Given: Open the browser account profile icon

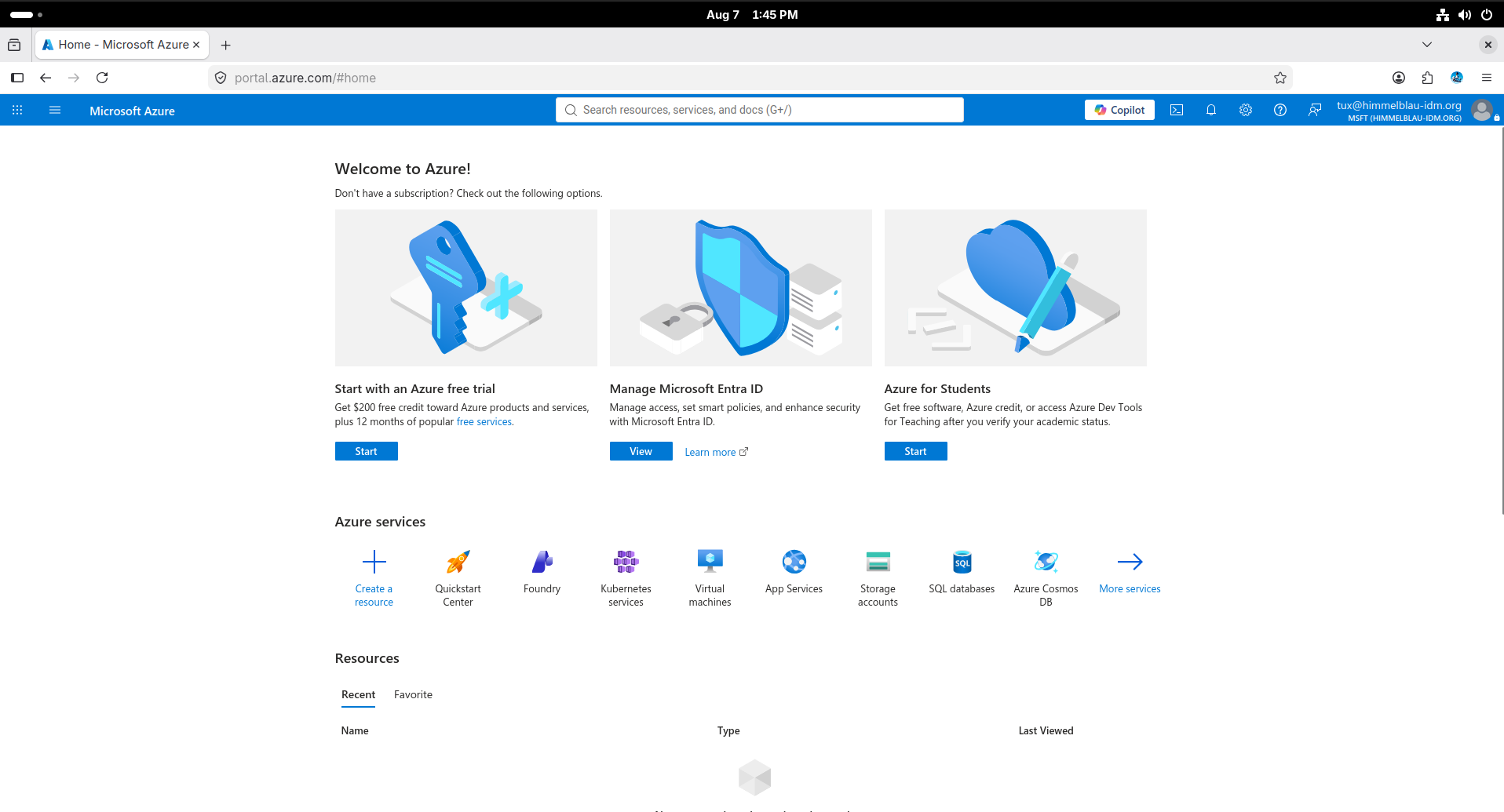Looking at the screenshot, I should click(x=1399, y=78).
